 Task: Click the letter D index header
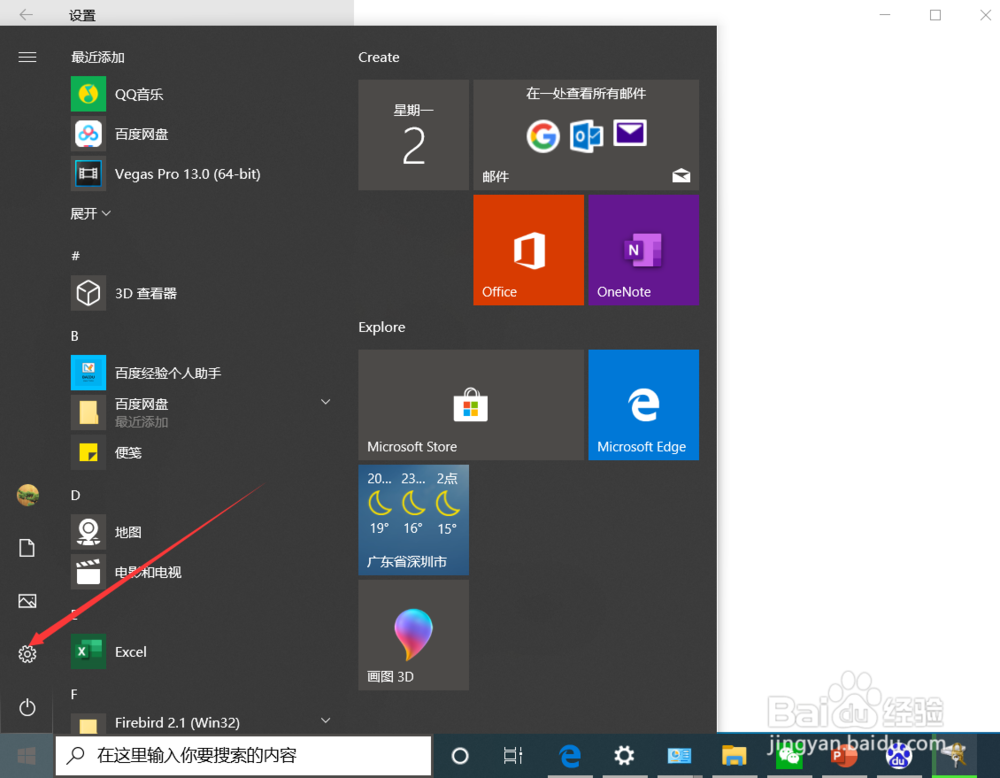(75, 495)
